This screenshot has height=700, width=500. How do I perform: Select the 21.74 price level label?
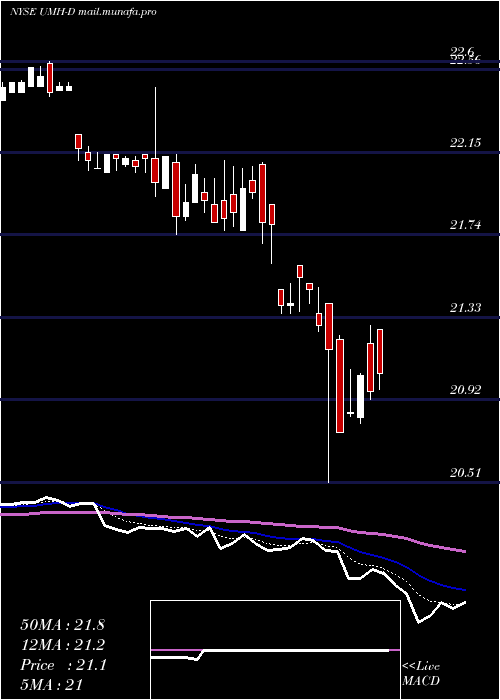point(465,225)
